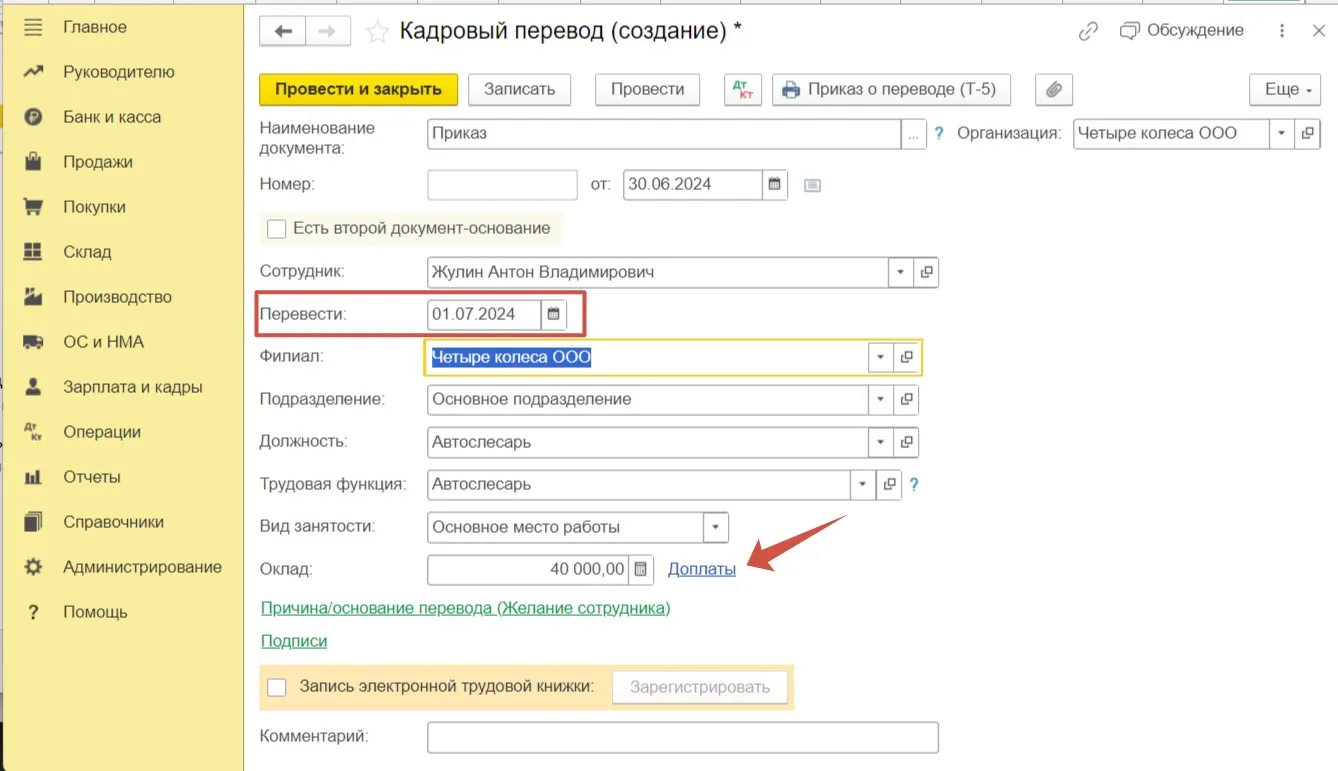The width and height of the screenshot is (1338, 771).
Task: Open the Сотрудник record via open icon
Action: pyautogui.click(x=926, y=272)
